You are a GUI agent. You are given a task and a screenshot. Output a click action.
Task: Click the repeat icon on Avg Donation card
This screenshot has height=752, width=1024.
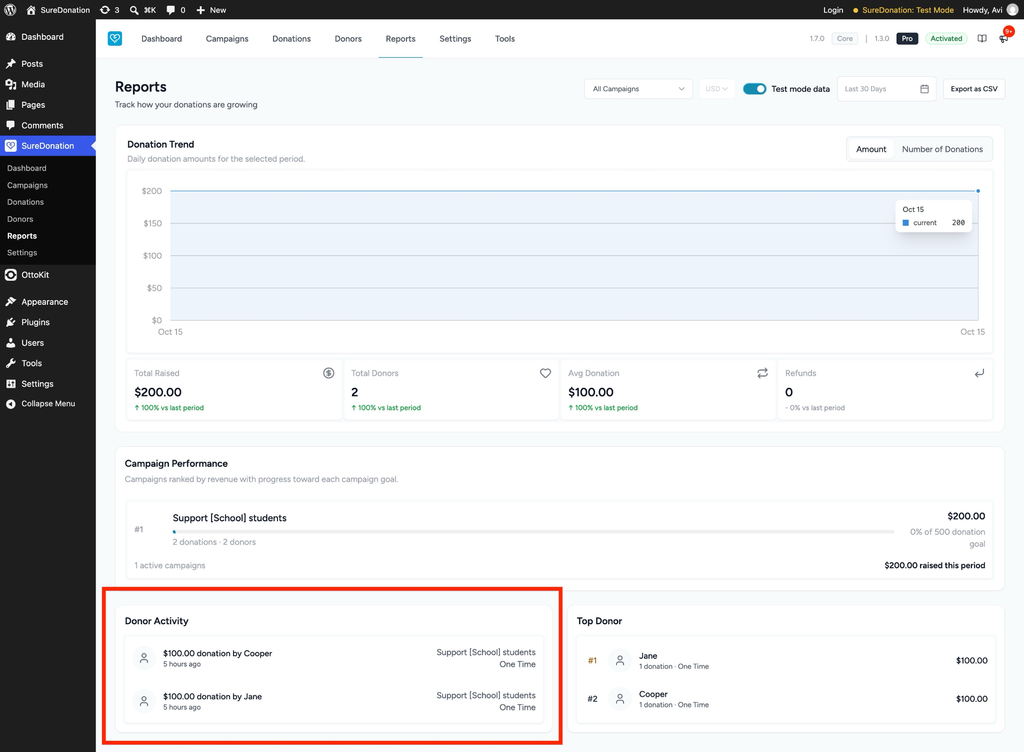[x=762, y=373]
